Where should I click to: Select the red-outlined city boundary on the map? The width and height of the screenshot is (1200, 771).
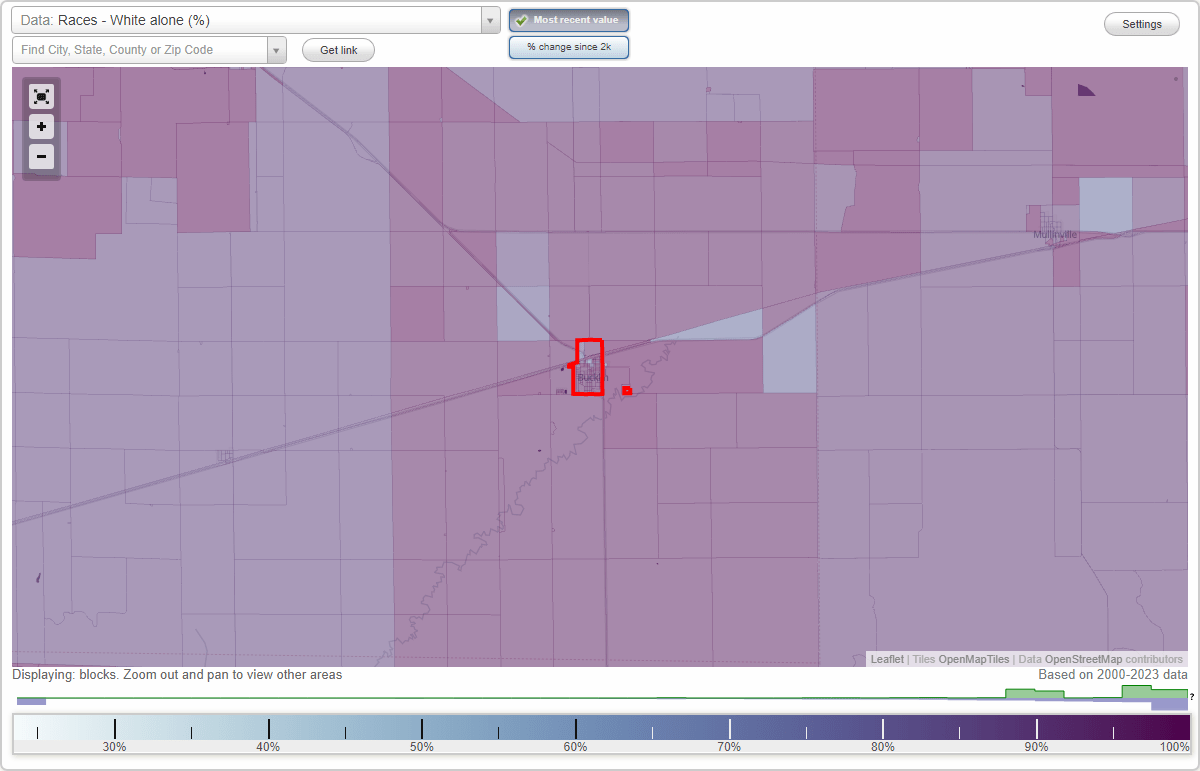coord(588,367)
